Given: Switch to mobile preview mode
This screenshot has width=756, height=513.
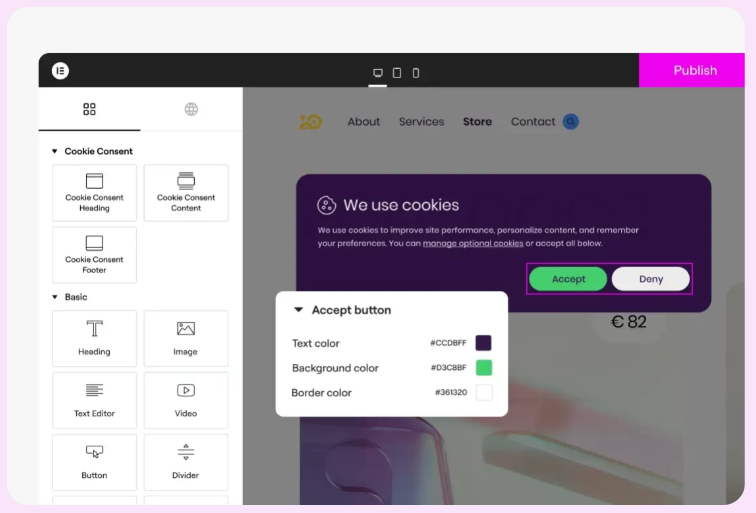Looking at the screenshot, I should (x=416, y=73).
